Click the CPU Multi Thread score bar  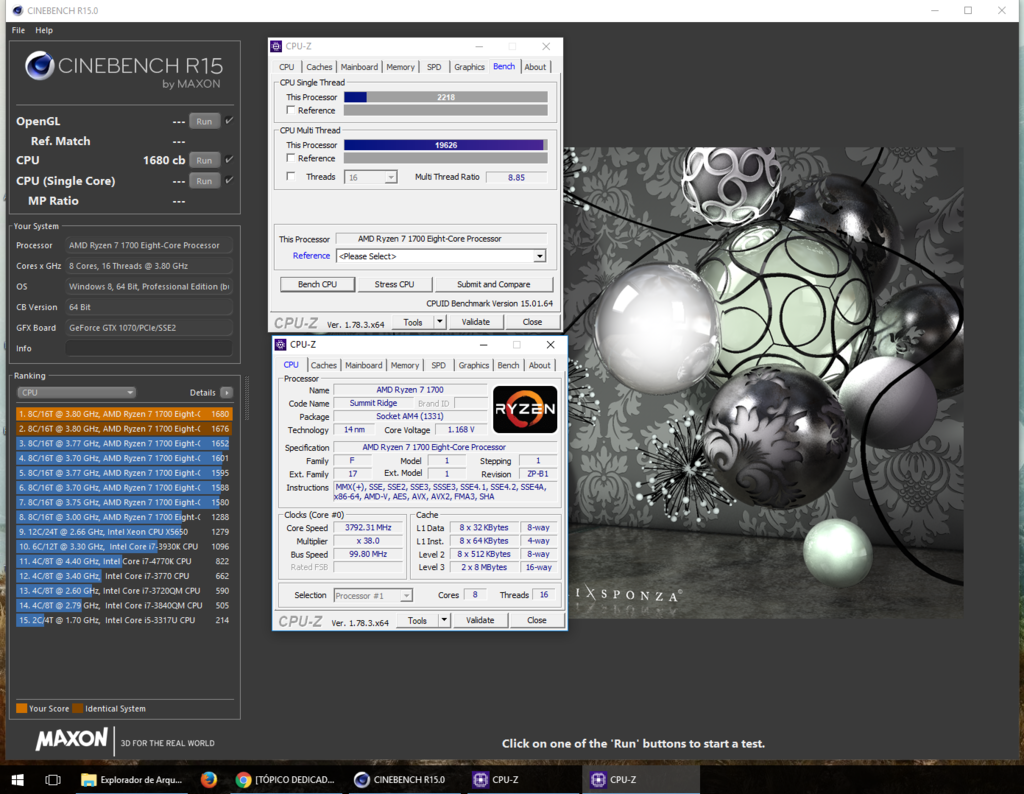point(445,145)
